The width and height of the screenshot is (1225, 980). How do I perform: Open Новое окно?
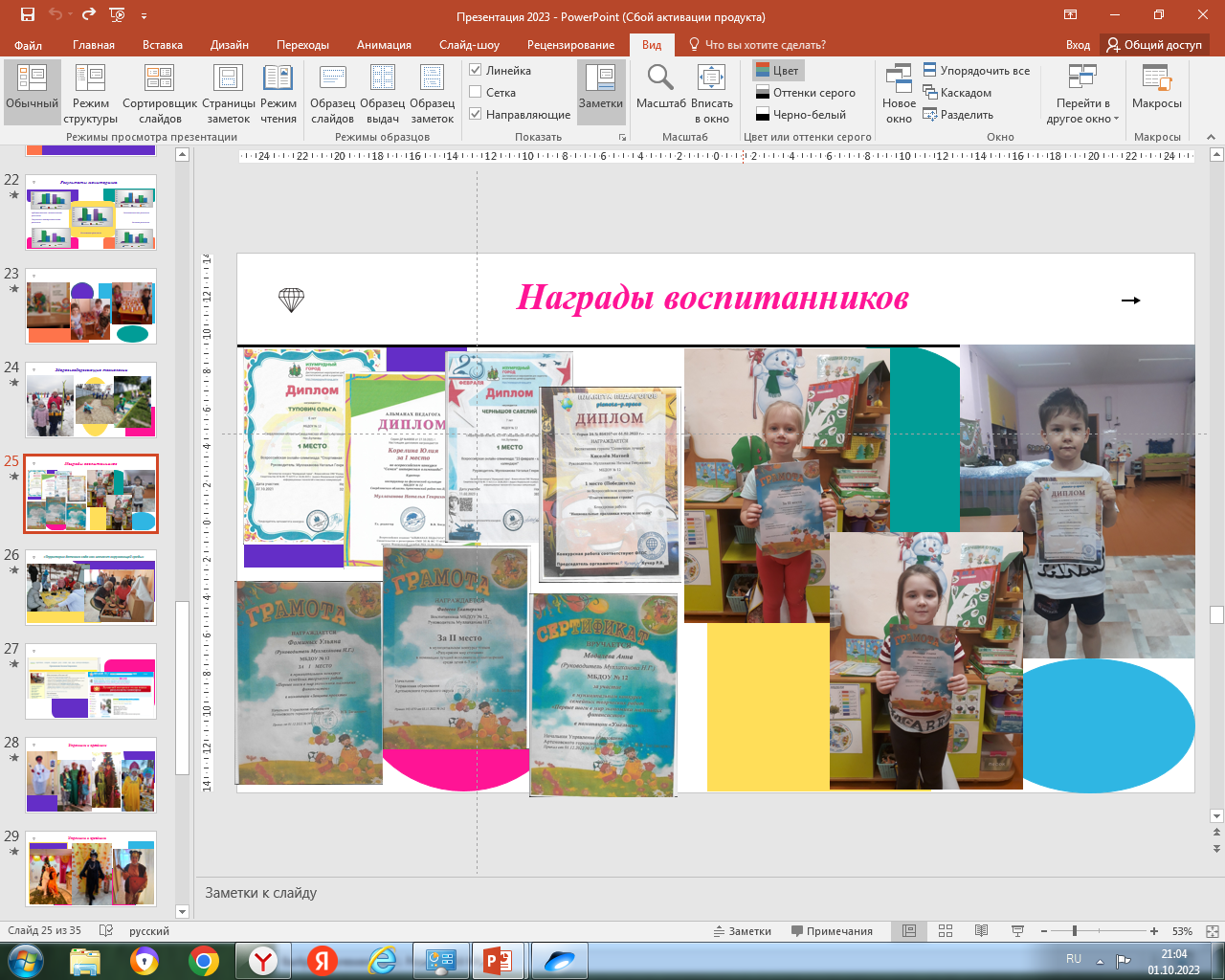pyautogui.click(x=899, y=93)
